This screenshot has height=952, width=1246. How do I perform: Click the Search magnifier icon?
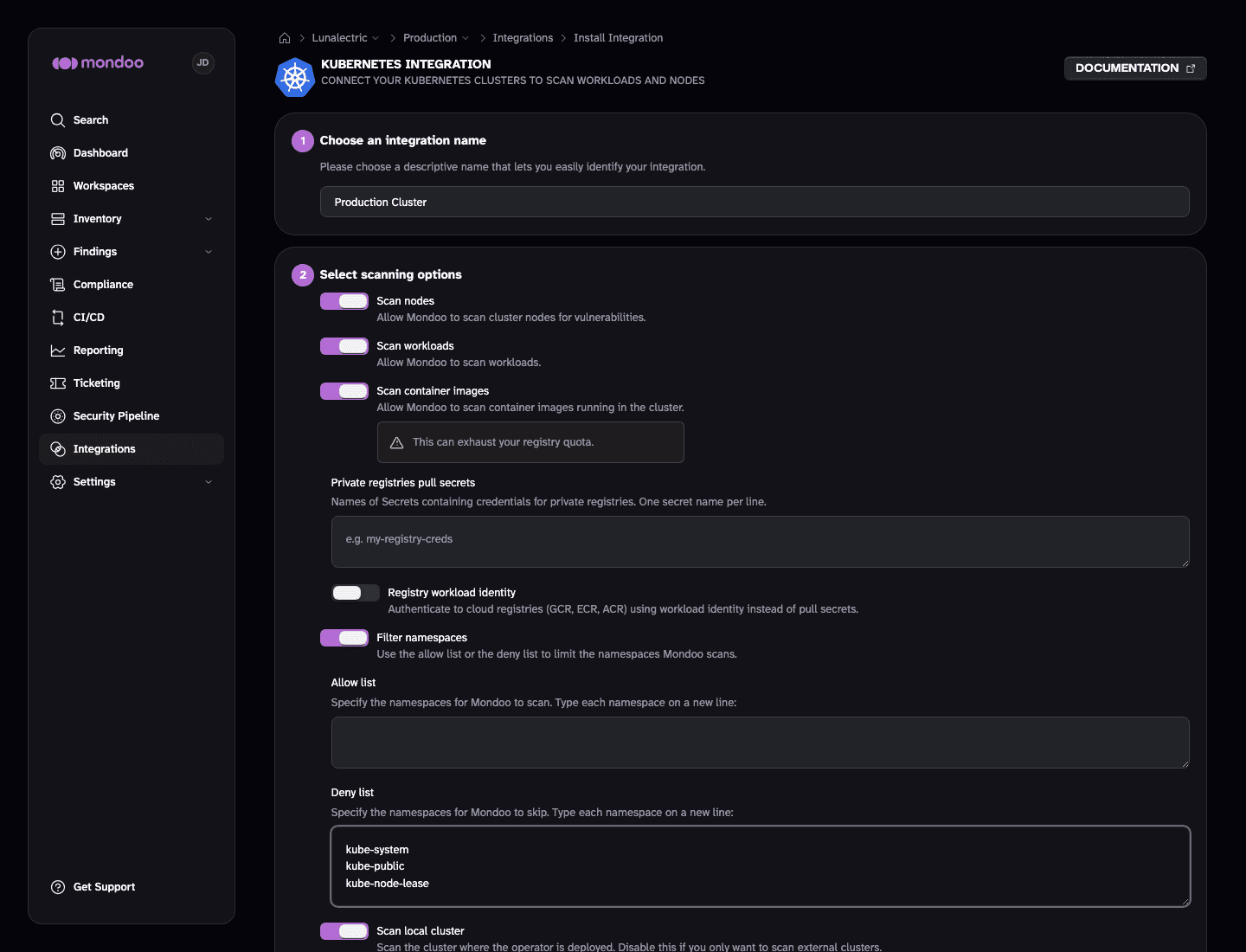tap(58, 120)
